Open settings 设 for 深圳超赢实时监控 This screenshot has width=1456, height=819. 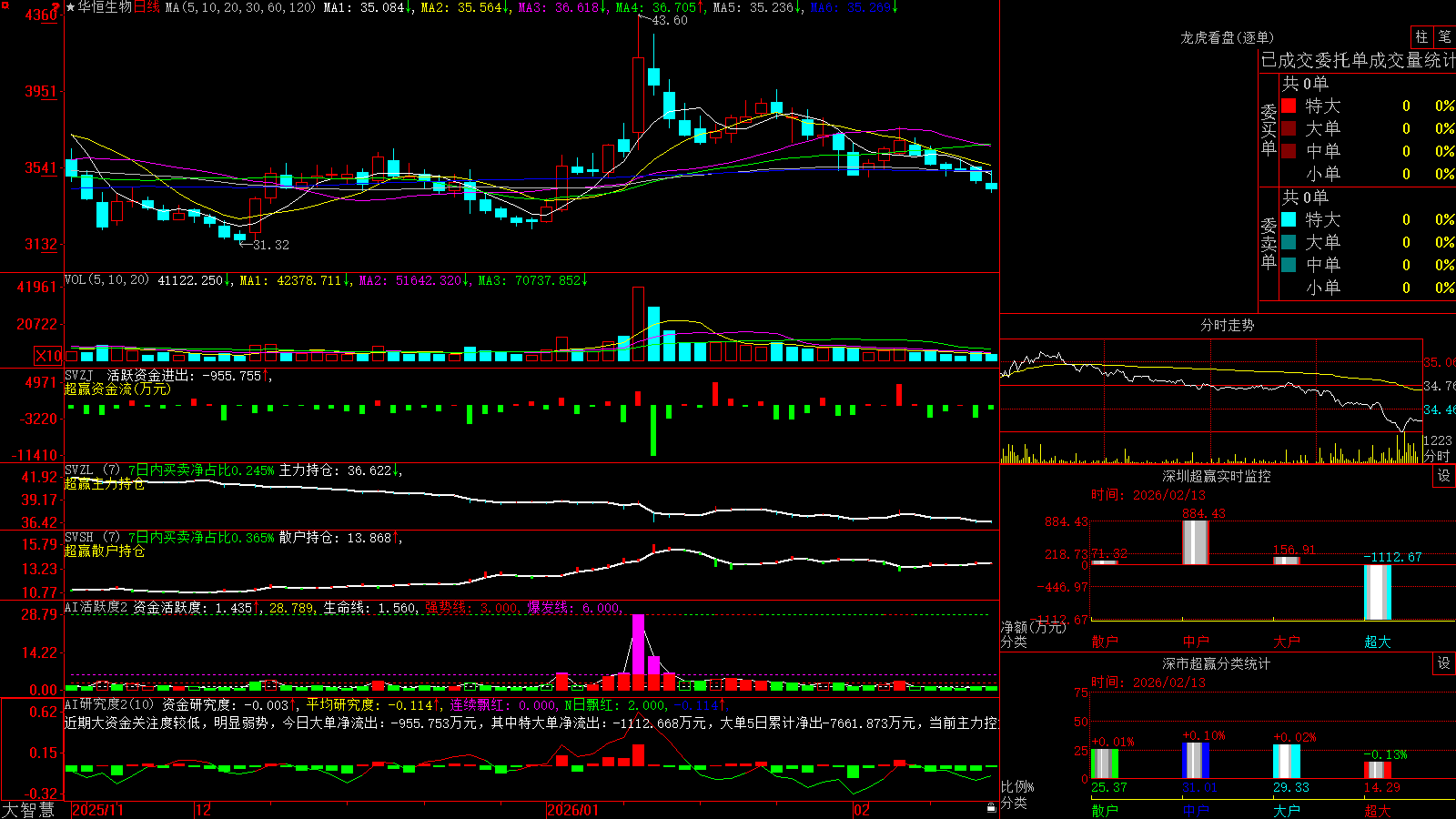pos(1444,476)
